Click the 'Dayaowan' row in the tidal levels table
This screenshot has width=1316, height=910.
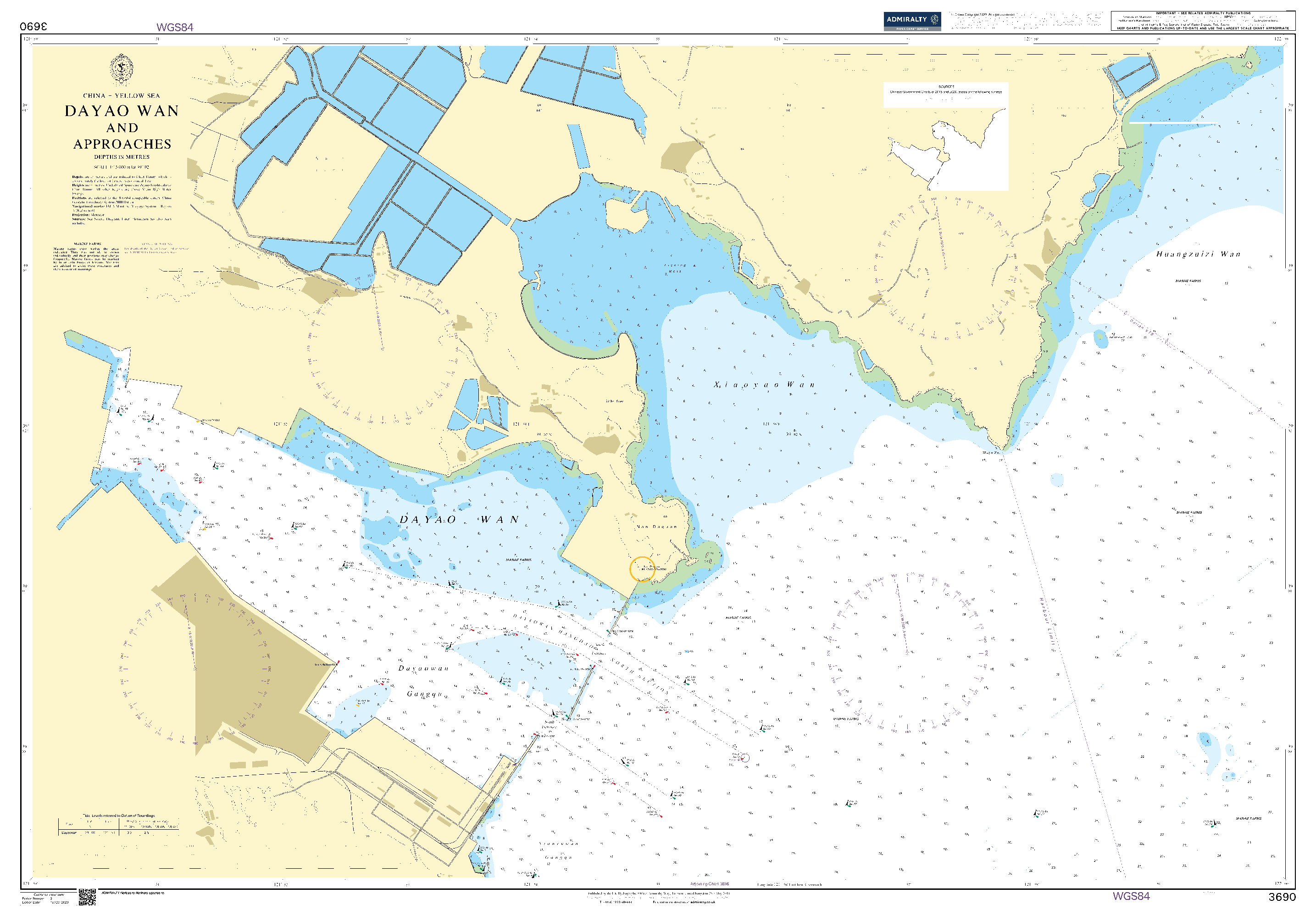119,833
